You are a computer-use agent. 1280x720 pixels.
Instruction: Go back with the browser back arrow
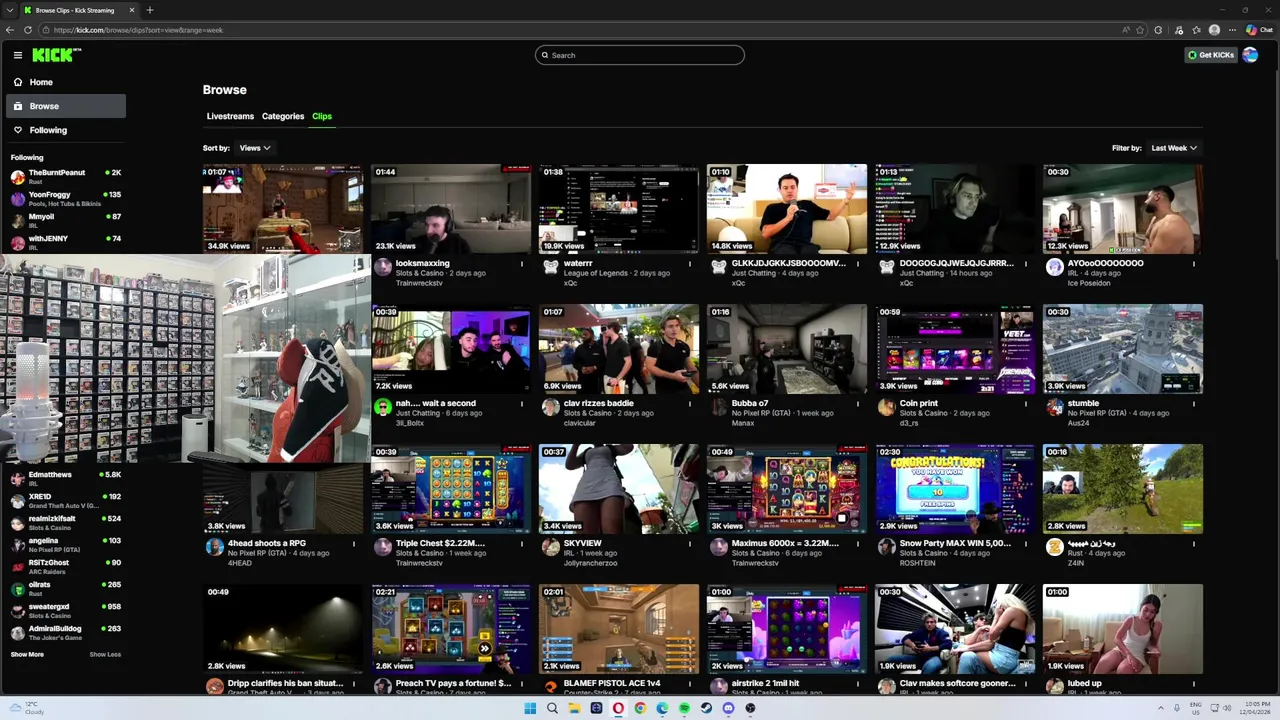click(x=10, y=30)
